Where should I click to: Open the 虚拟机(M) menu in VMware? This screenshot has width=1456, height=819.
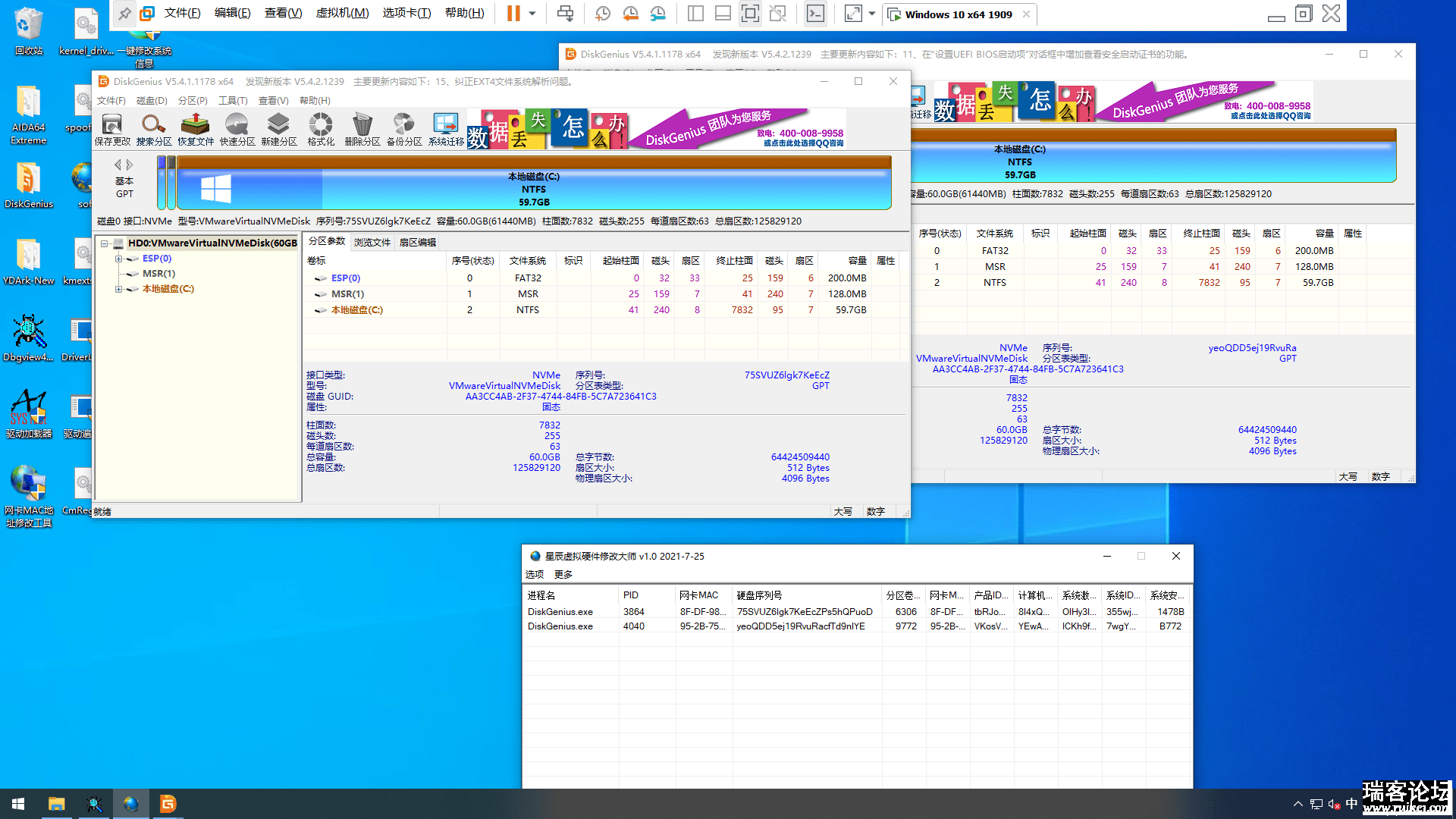click(342, 13)
